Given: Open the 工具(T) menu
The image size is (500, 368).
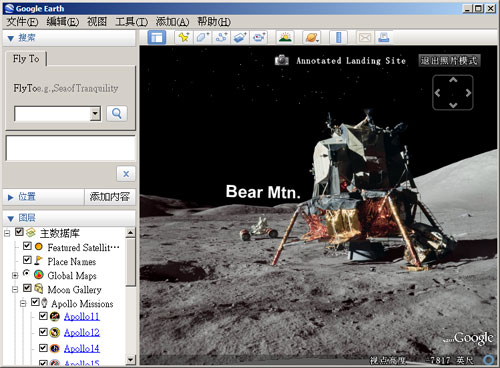Looking at the screenshot, I should pyautogui.click(x=131, y=22).
